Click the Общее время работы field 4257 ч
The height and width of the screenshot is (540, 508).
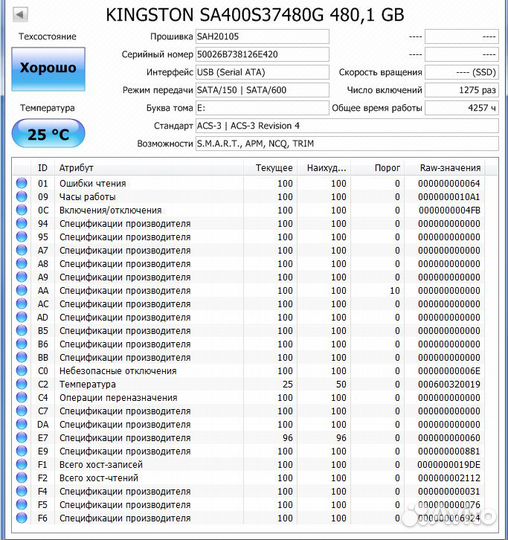point(462,108)
